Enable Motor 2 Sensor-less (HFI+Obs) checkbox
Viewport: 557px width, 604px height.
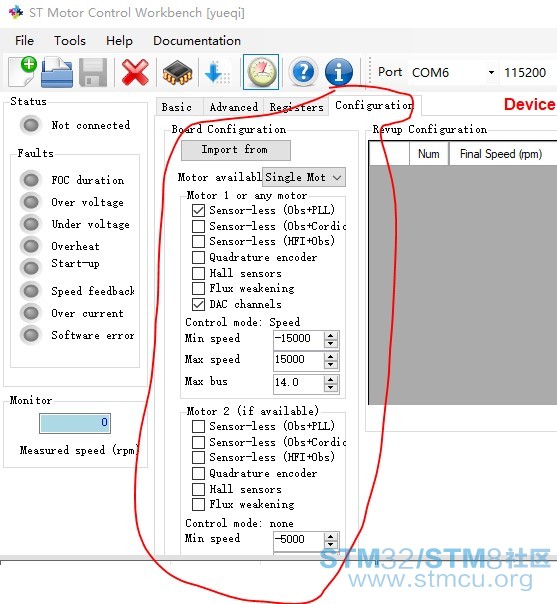(x=198, y=458)
